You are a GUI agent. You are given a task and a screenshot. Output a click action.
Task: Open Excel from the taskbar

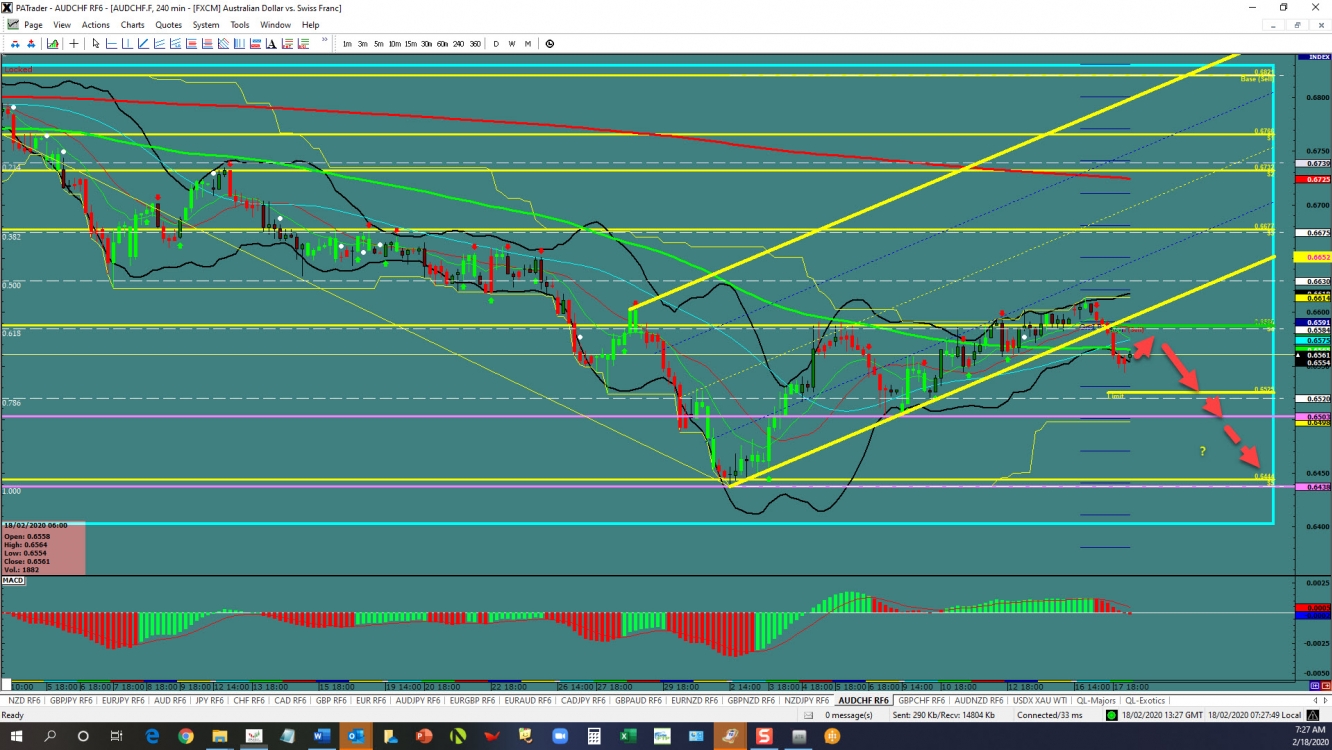click(x=627, y=736)
